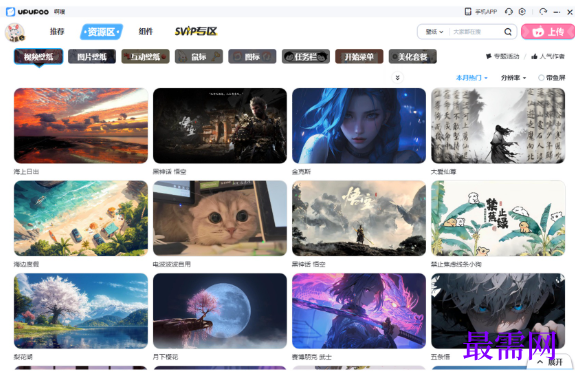Open the 分辨率 resolution dropdown

coord(513,78)
